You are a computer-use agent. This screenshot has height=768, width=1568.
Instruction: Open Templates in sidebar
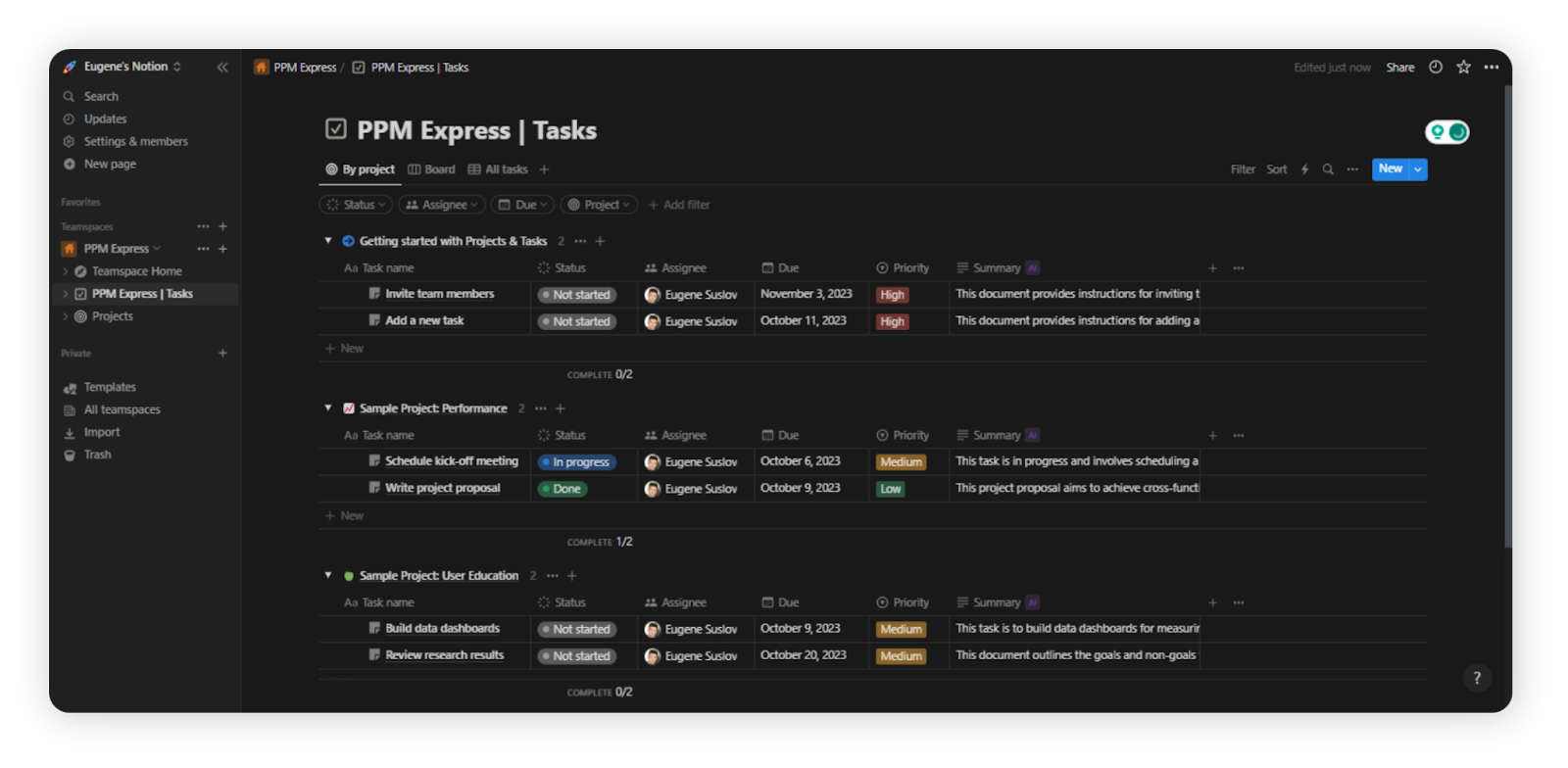[x=110, y=387]
